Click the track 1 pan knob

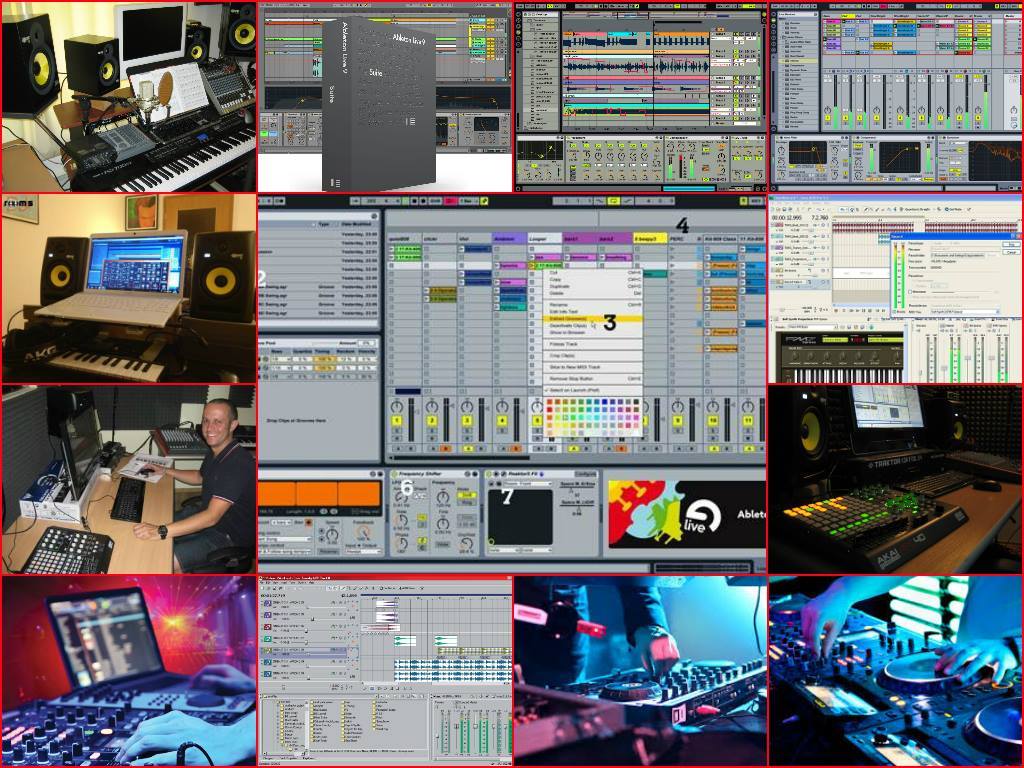(396, 407)
